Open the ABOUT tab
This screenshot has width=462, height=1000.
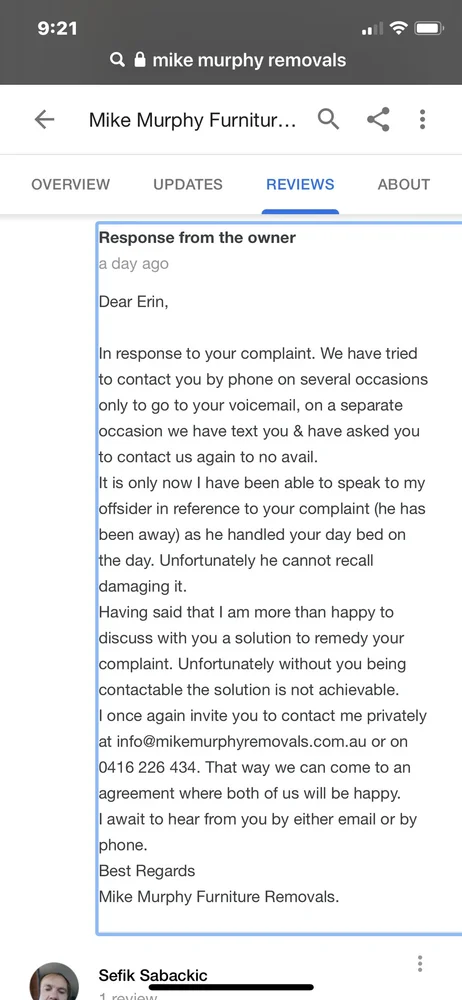pos(403,184)
